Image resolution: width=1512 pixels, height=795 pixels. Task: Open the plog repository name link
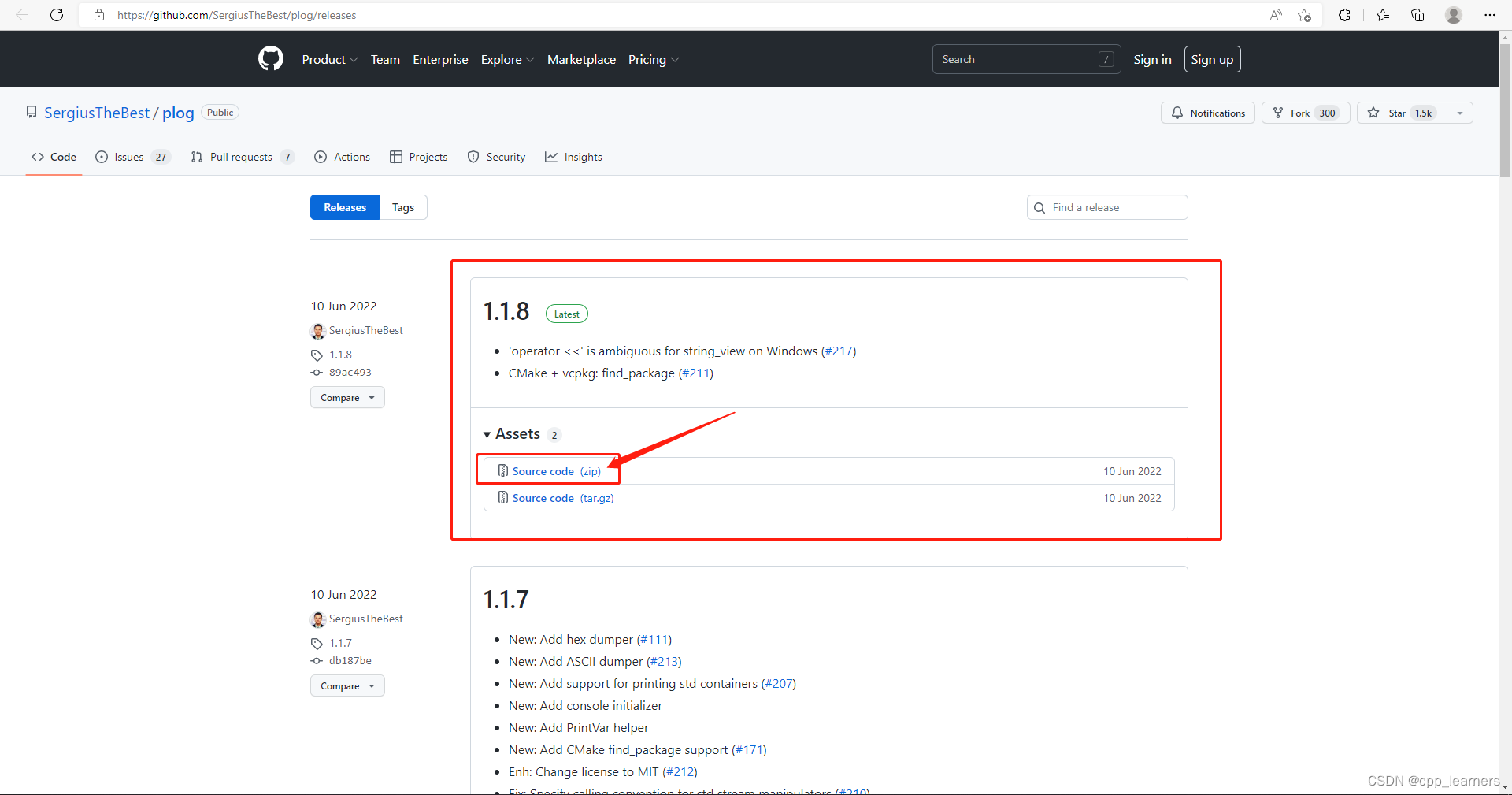point(178,113)
